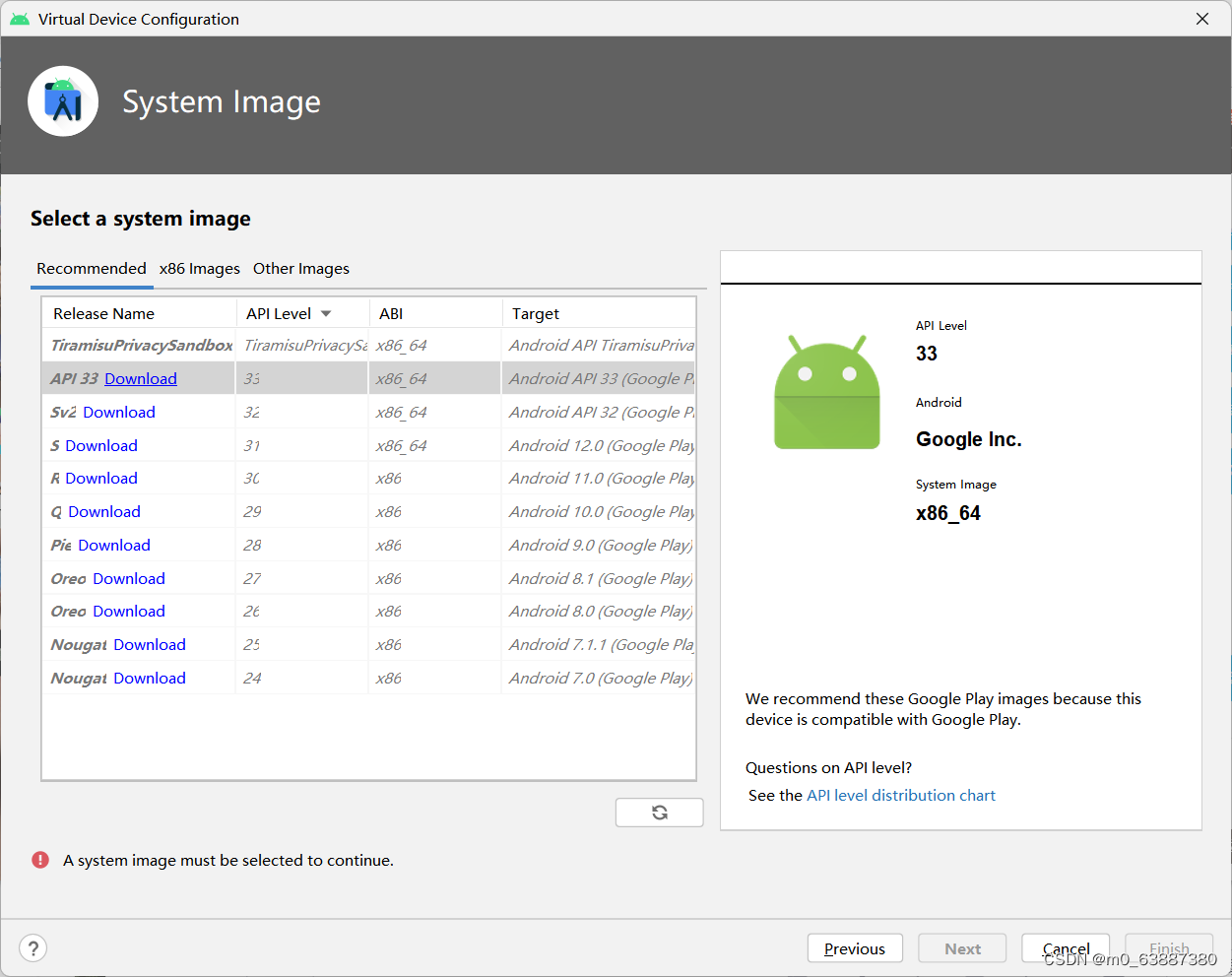Click the Next button

pyautogui.click(x=962, y=948)
